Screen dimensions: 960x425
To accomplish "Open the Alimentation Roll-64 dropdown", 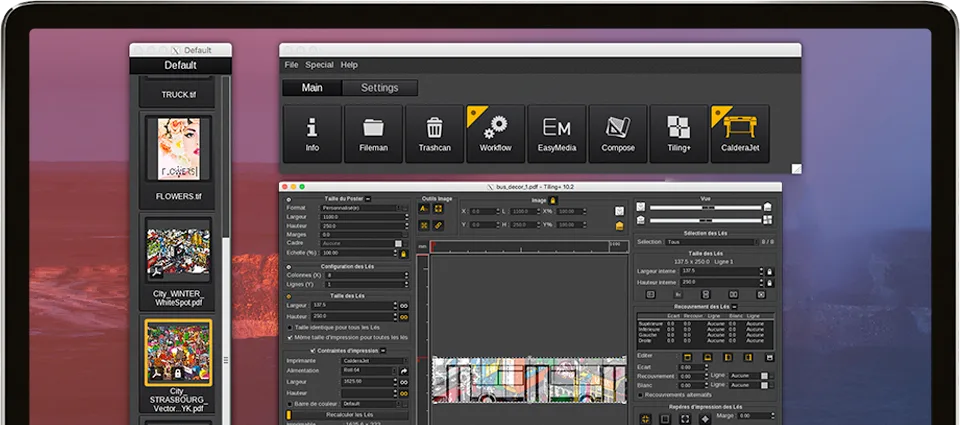I will coord(369,370).
